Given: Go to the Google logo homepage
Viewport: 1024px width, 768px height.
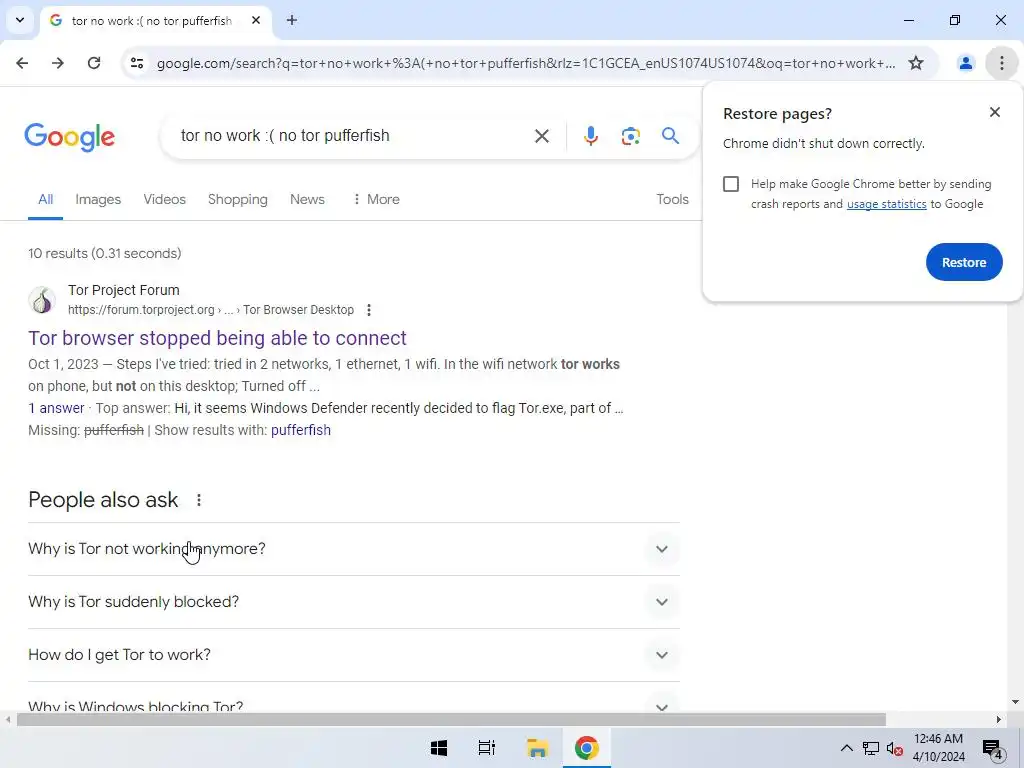Looking at the screenshot, I should [x=69, y=136].
